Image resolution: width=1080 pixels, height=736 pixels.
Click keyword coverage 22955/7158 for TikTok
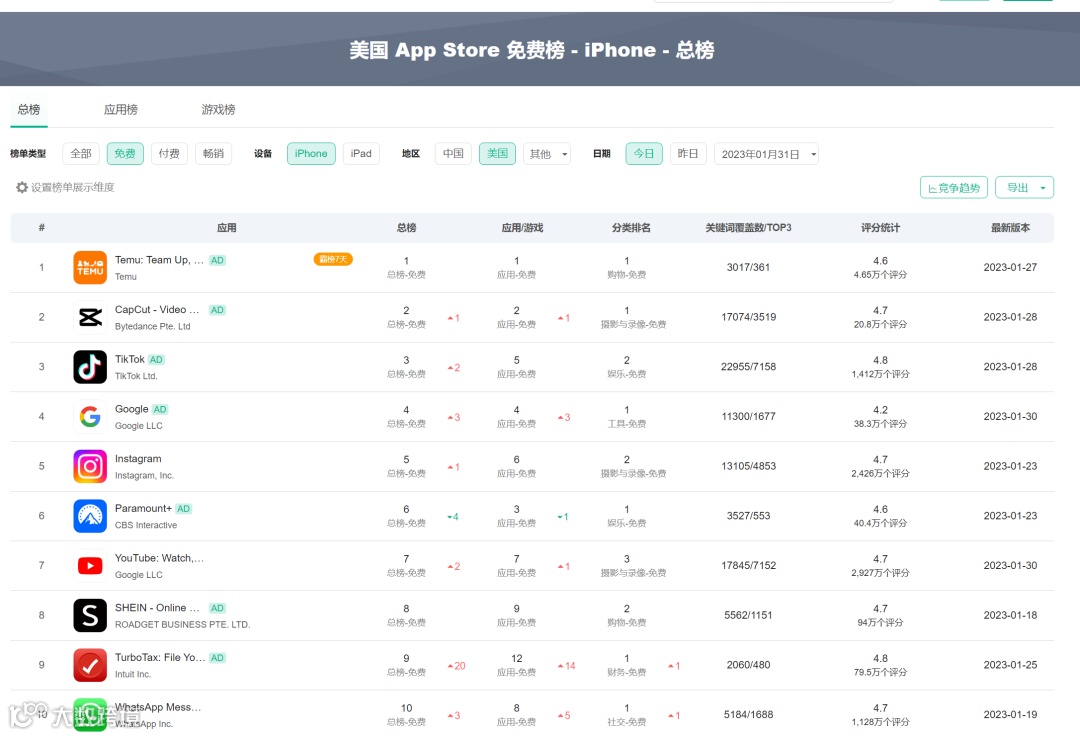[749, 367]
